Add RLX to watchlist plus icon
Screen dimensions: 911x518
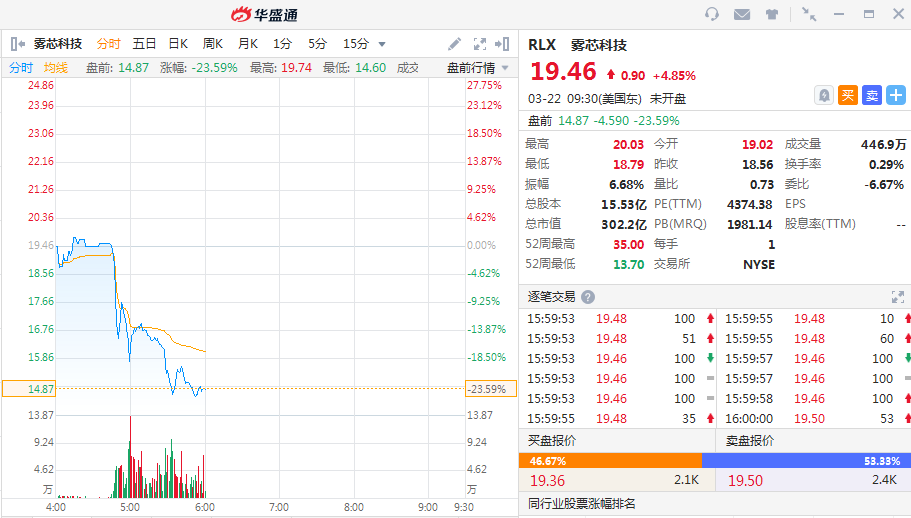pyautogui.click(x=896, y=95)
